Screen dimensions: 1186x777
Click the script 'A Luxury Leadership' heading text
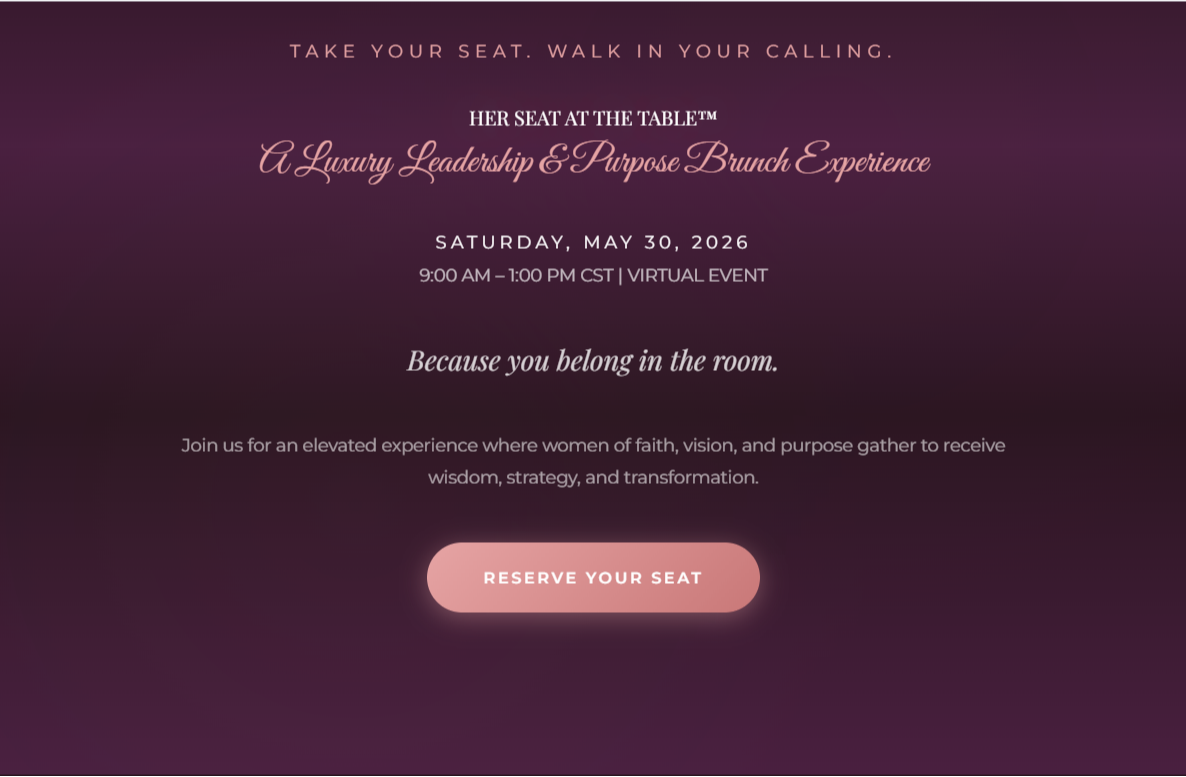[x=396, y=161]
